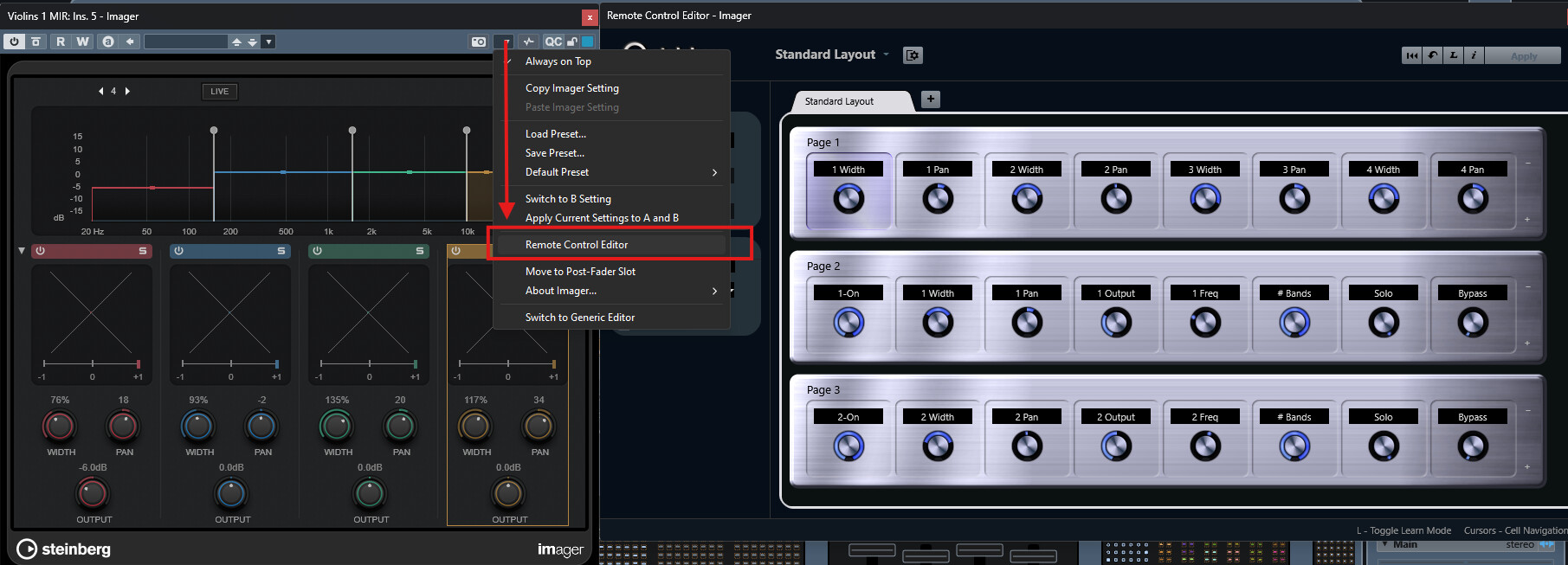Toggle the LIVE button in Imager

[220, 91]
